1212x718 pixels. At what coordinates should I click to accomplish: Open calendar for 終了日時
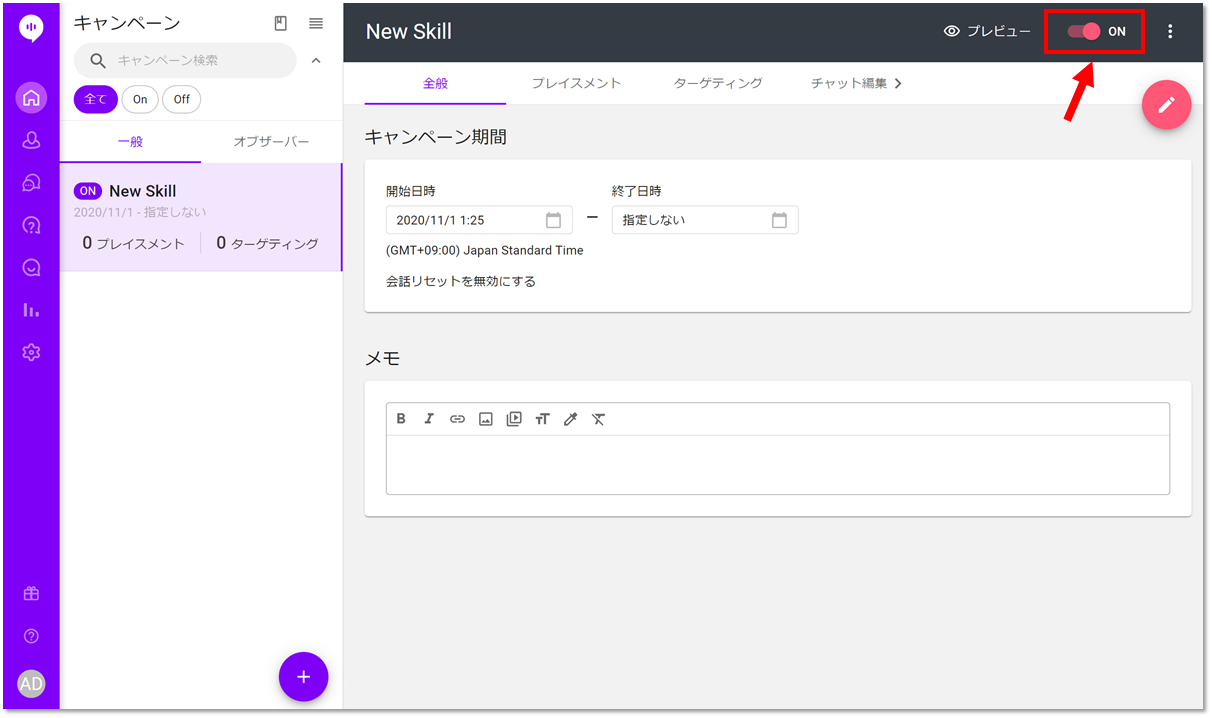coord(779,220)
